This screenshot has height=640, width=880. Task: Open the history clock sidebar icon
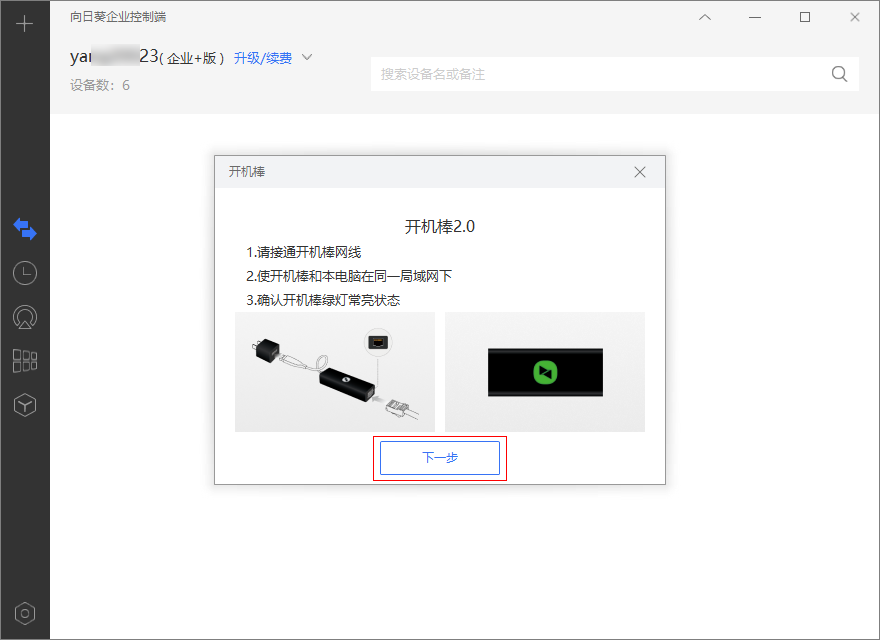click(25, 273)
